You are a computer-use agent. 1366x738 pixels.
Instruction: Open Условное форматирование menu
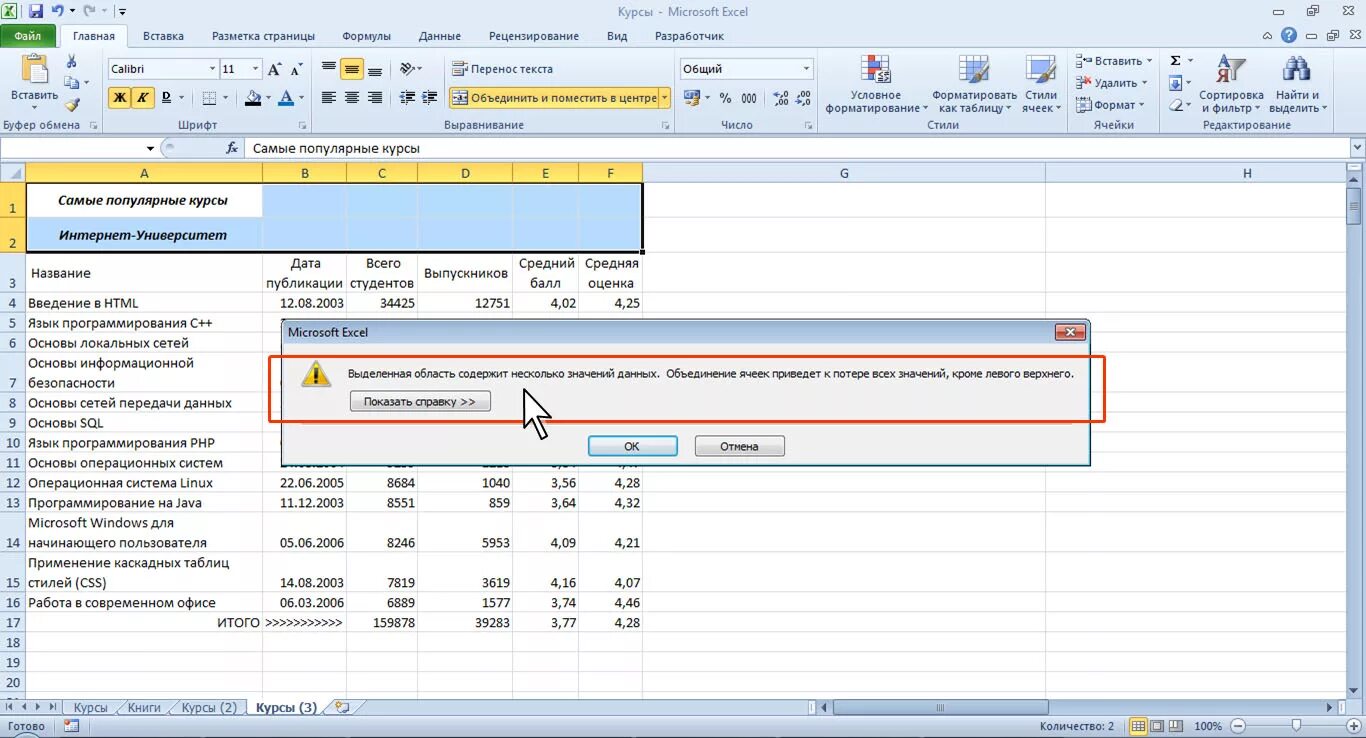[x=877, y=84]
